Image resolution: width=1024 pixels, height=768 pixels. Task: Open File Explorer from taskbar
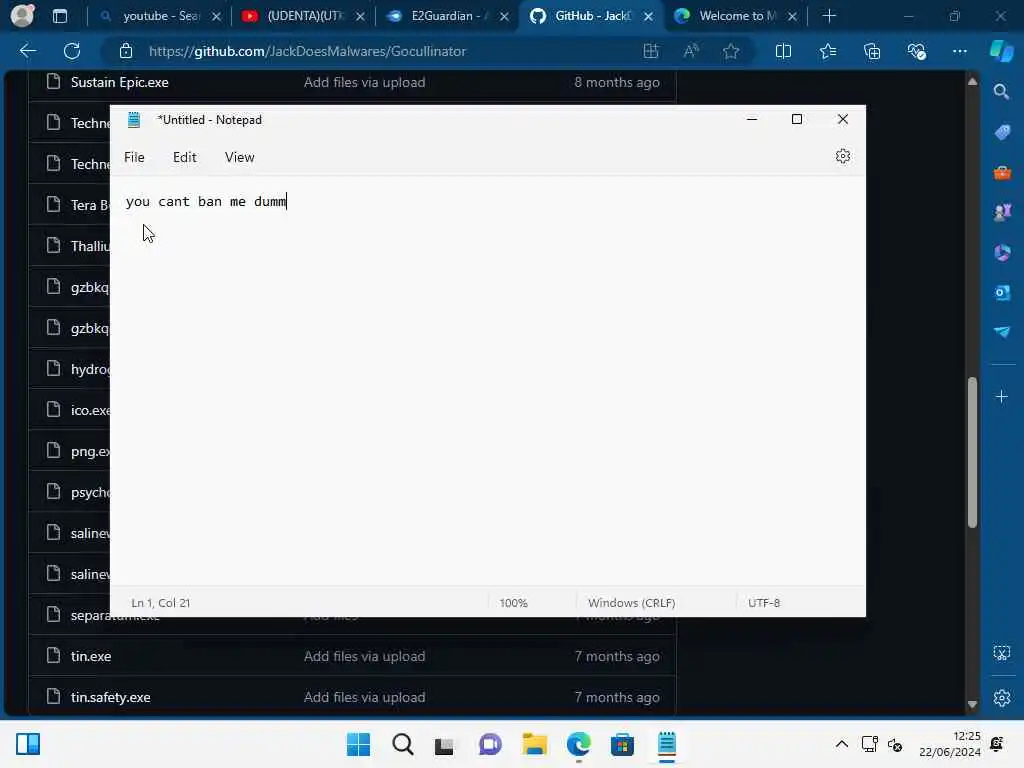(534, 744)
